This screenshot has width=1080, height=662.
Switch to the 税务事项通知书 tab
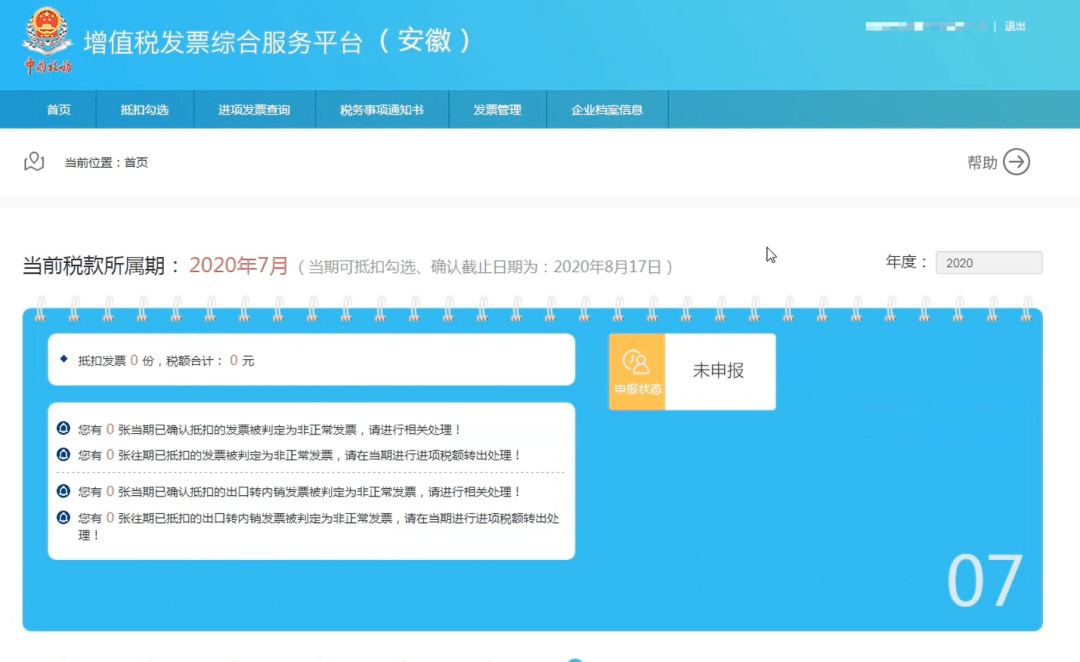383,110
